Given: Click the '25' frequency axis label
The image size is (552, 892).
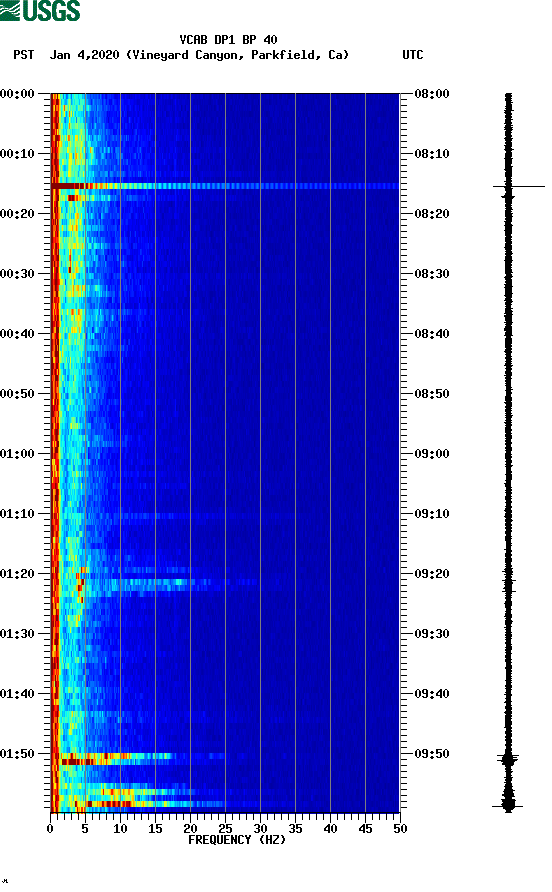Looking at the screenshot, I should 225,829.
